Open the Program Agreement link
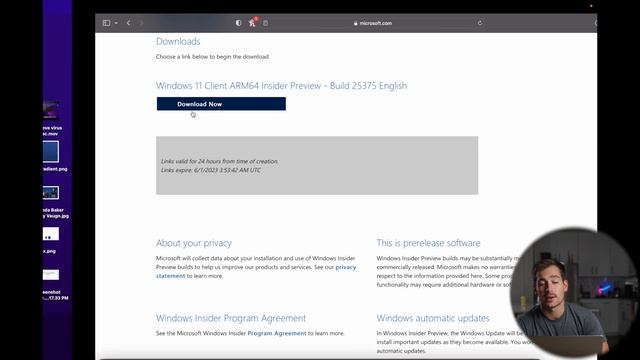 point(277,333)
